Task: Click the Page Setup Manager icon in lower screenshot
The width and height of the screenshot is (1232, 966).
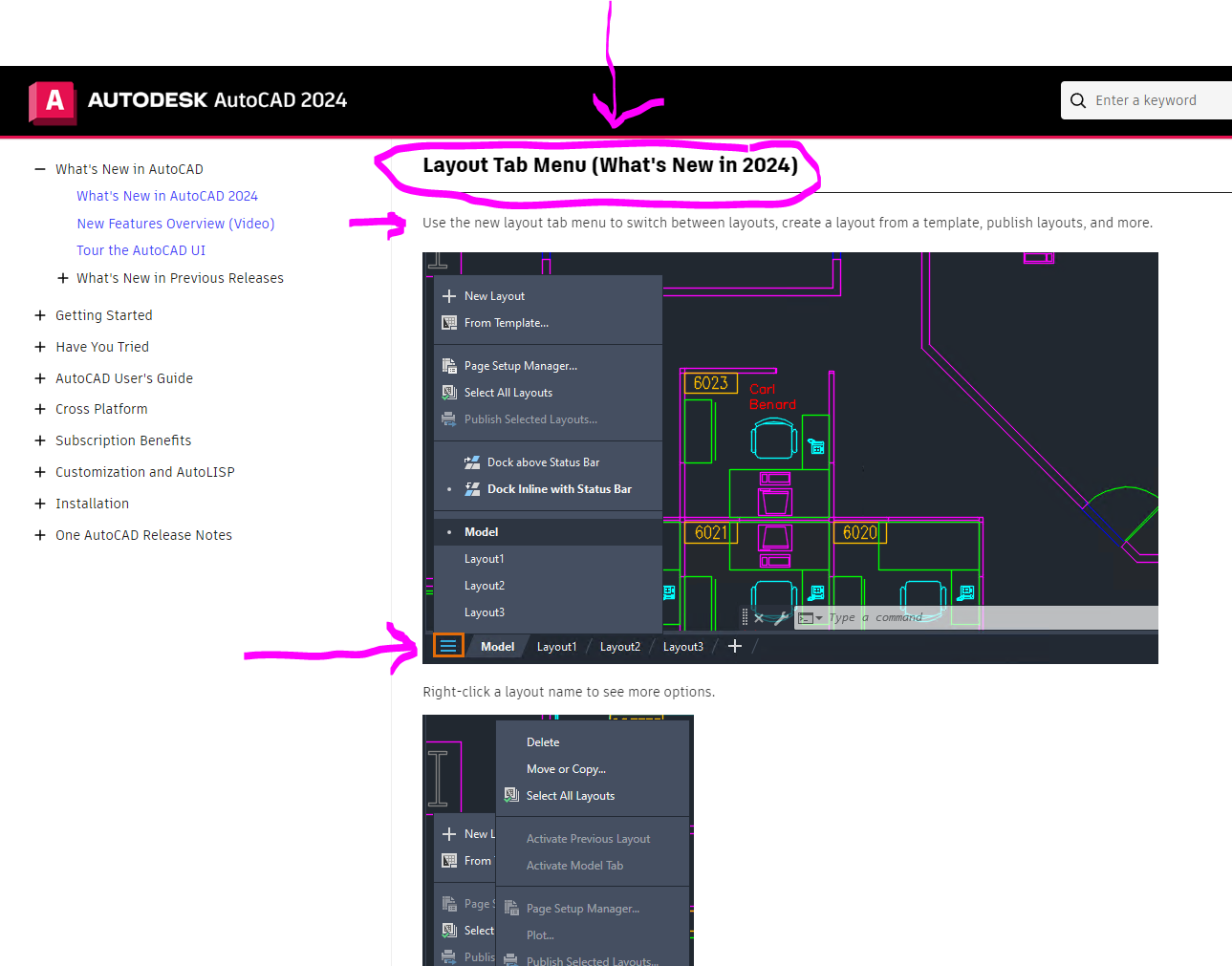Action: pyautogui.click(x=511, y=909)
